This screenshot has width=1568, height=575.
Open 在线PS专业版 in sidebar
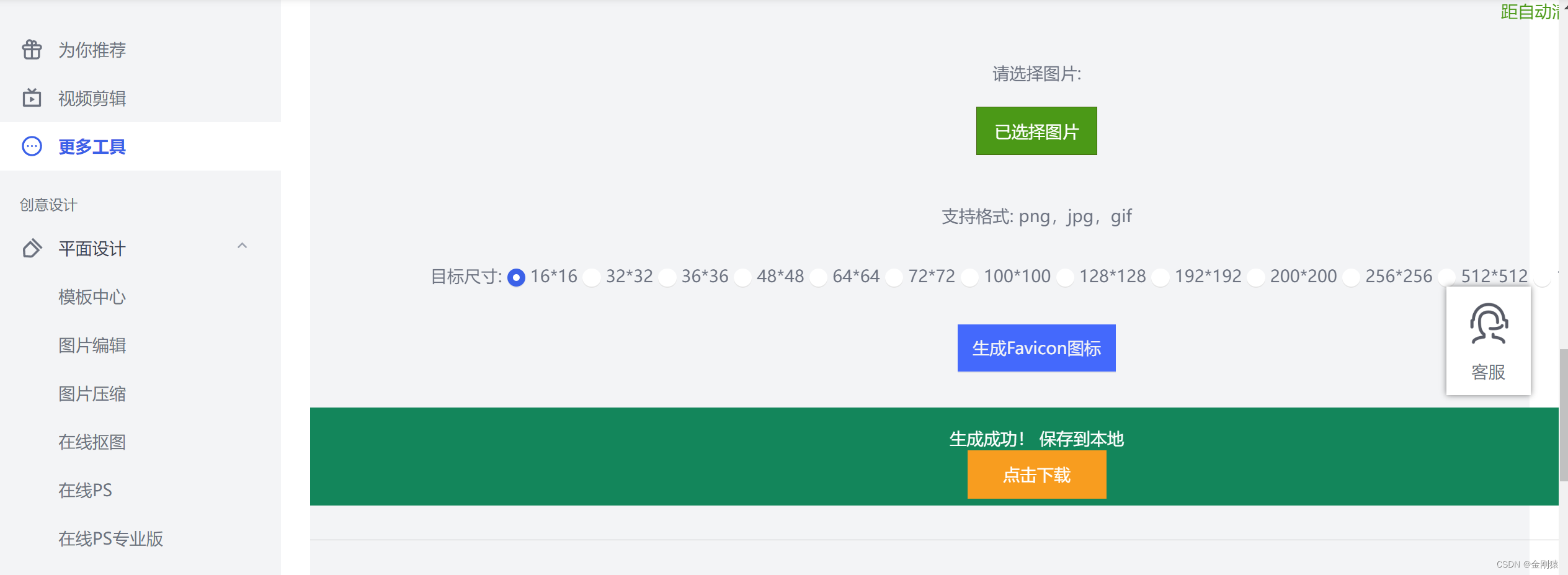coord(110,539)
